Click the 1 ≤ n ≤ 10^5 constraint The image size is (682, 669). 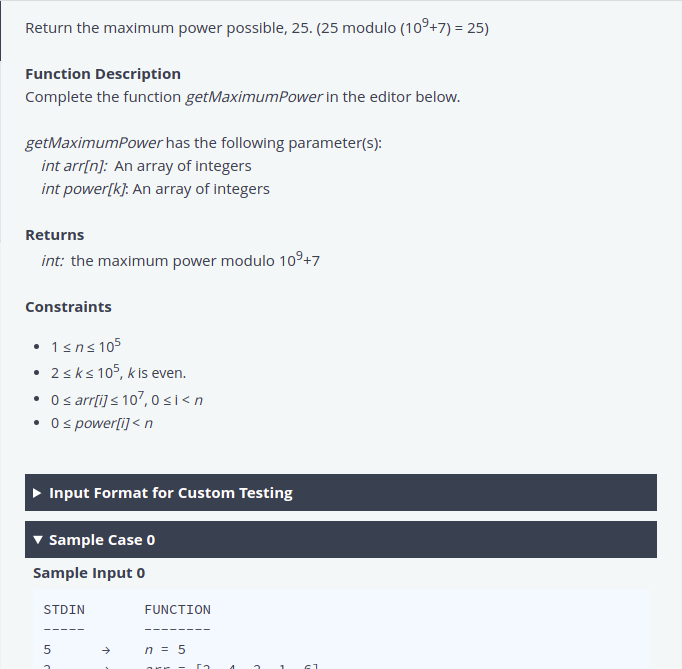tap(86, 346)
